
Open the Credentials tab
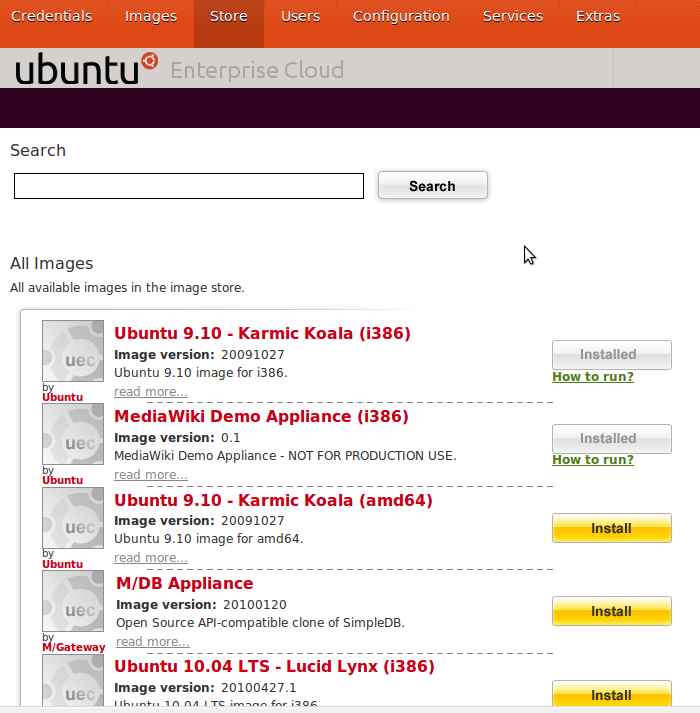click(x=51, y=16)
